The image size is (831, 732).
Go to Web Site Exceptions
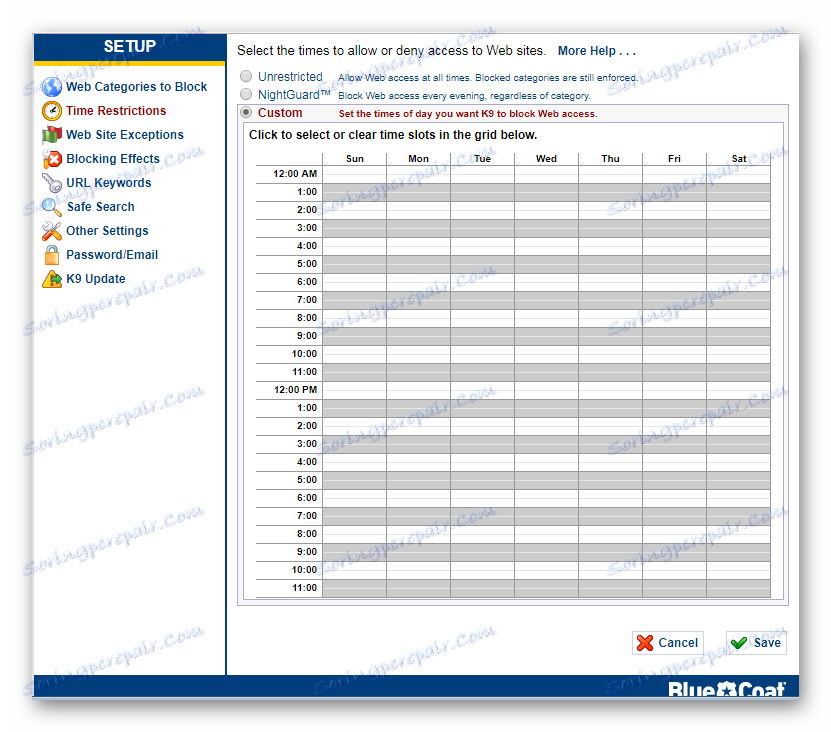pyautogui.click(x=125, y=135)
